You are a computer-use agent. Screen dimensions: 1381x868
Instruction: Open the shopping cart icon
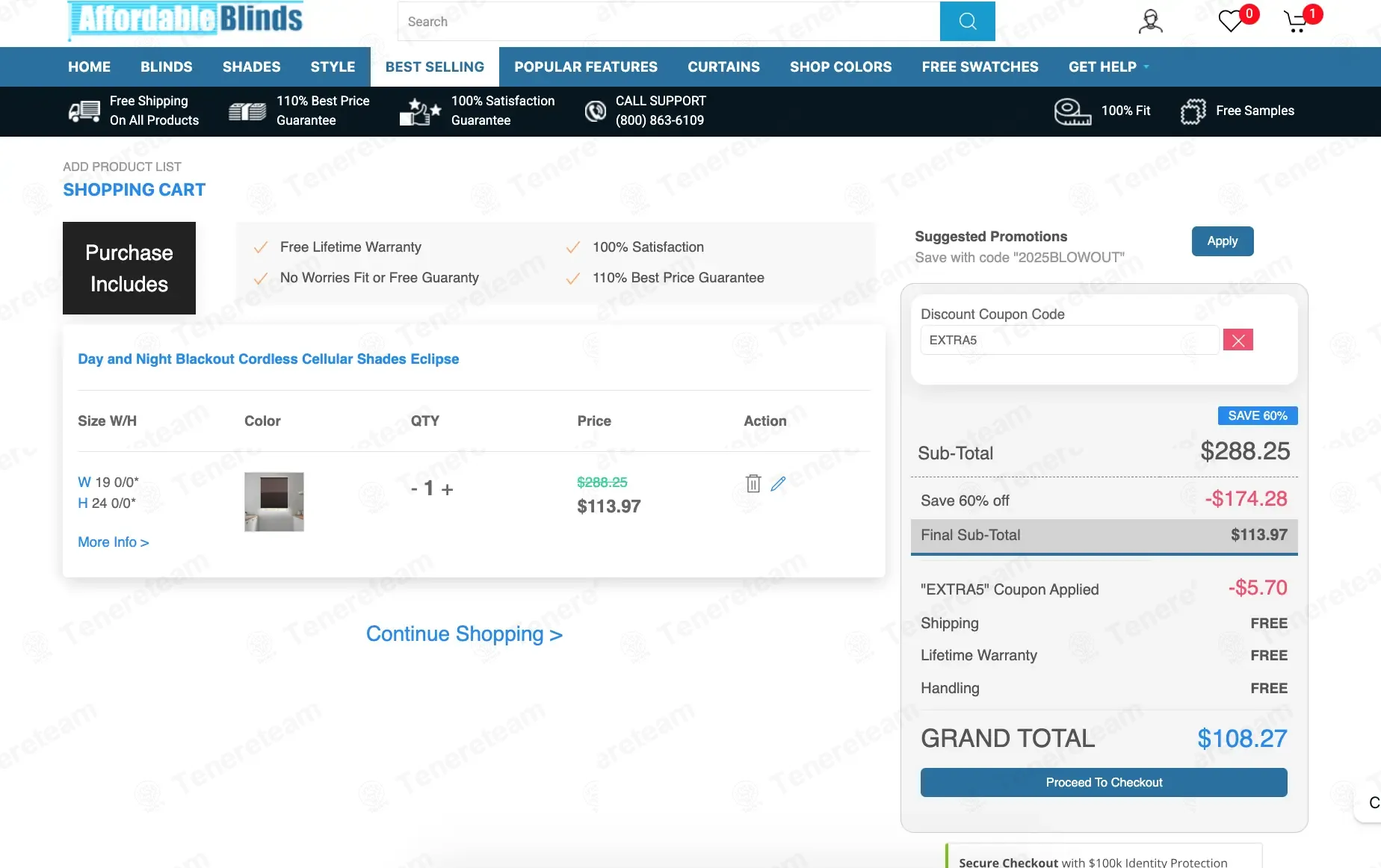click(1296, 21)
